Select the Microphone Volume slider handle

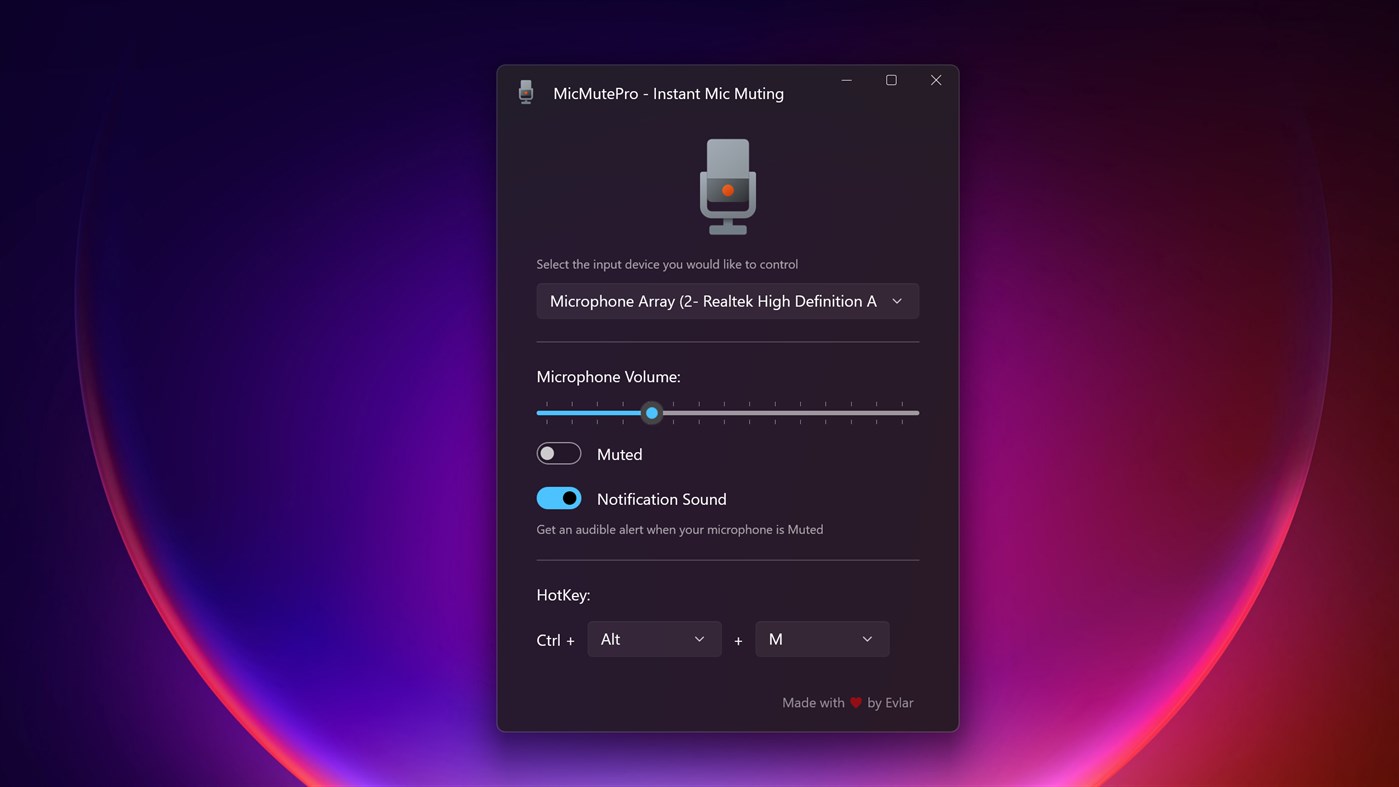pyautogui.click(x=651, y=412)
